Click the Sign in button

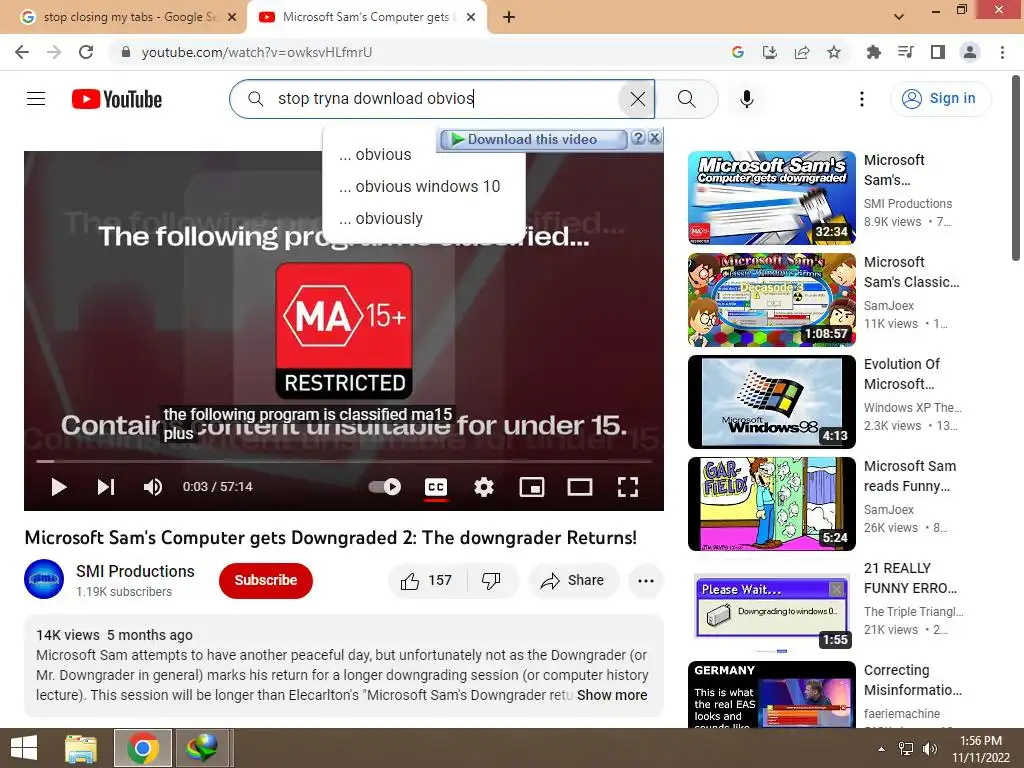click(940, 99)
